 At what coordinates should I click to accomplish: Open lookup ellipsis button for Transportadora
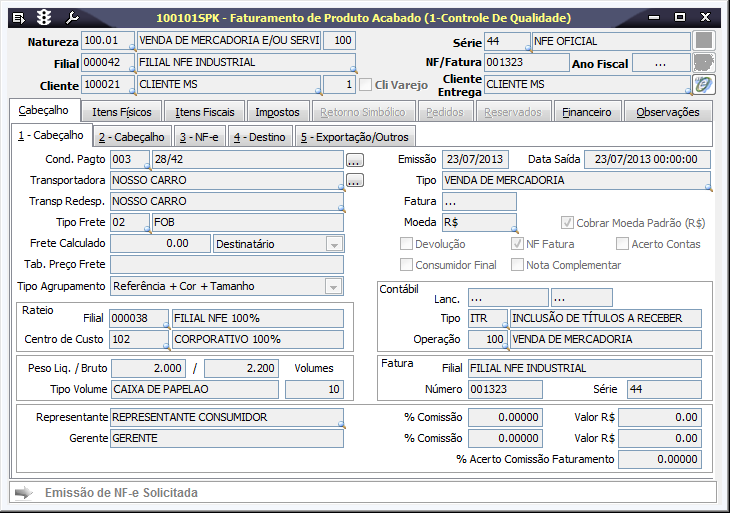pos(354,181)
